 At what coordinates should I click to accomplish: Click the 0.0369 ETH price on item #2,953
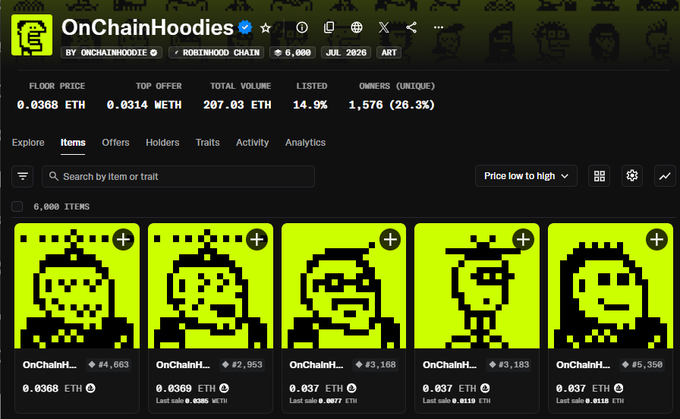(x=186, y=388)
